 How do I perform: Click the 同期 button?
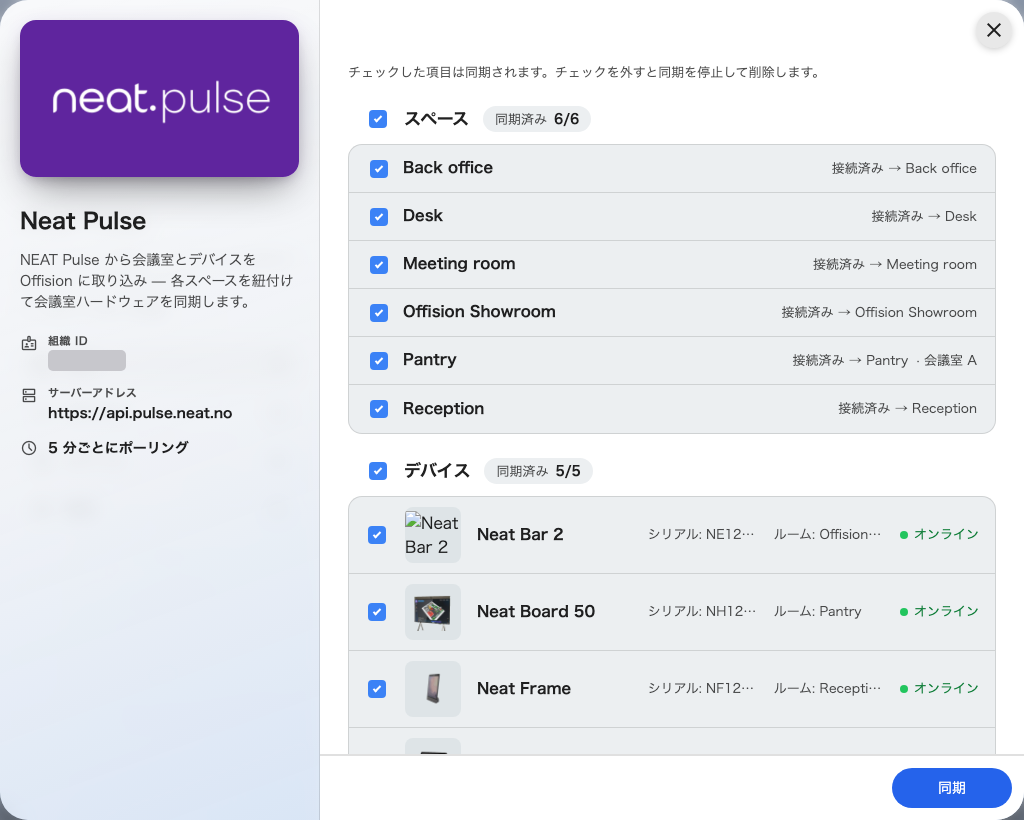point(951,787)
